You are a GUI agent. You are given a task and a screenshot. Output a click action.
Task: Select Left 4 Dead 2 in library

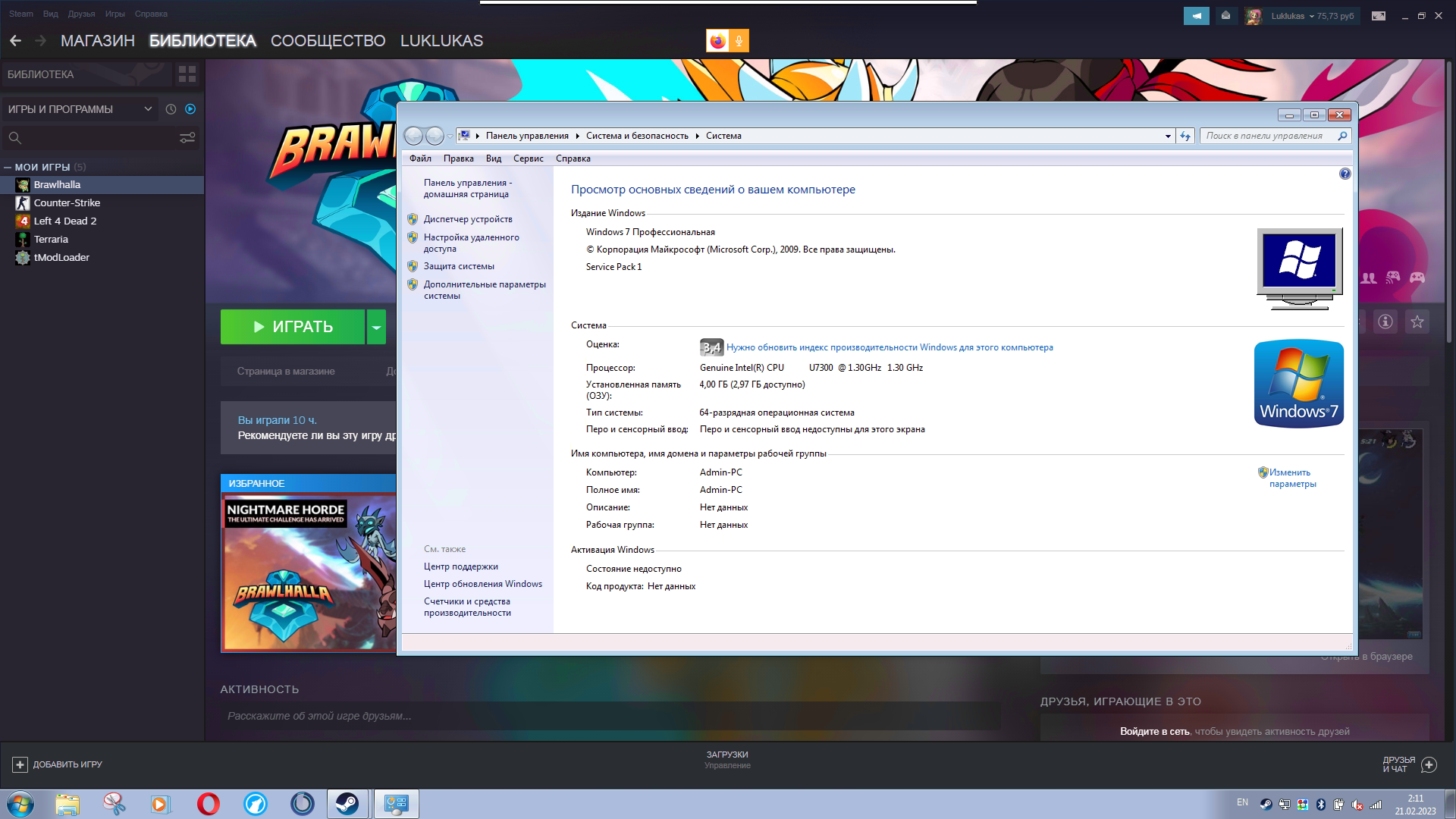point(102,221)
